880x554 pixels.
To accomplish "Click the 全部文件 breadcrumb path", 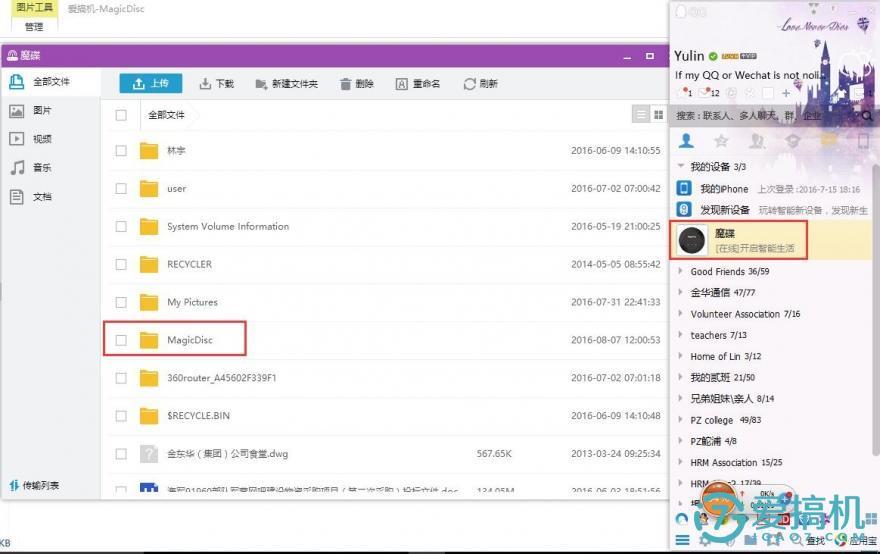I will [x=166, y=115].
